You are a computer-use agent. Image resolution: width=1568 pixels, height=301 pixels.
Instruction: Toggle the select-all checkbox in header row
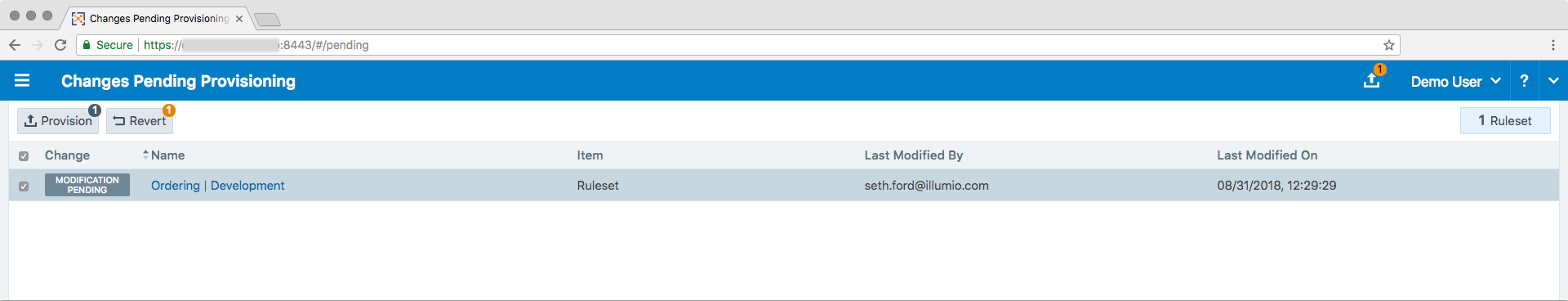pos(24,155)
